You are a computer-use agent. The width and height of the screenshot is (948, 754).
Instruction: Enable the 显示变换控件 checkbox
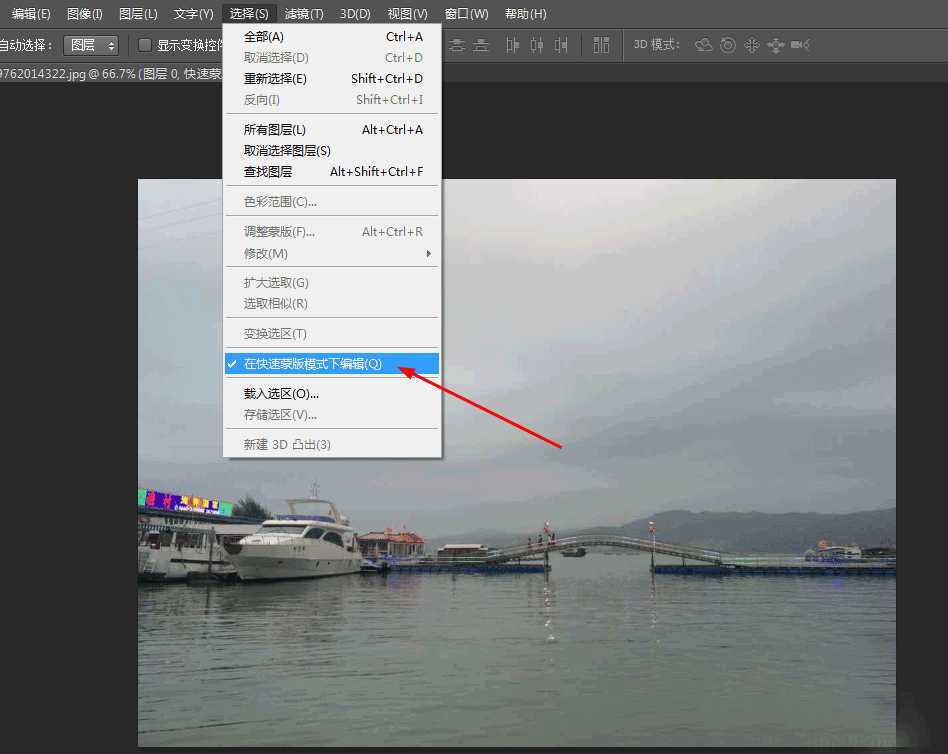click(x=146, y=45)
